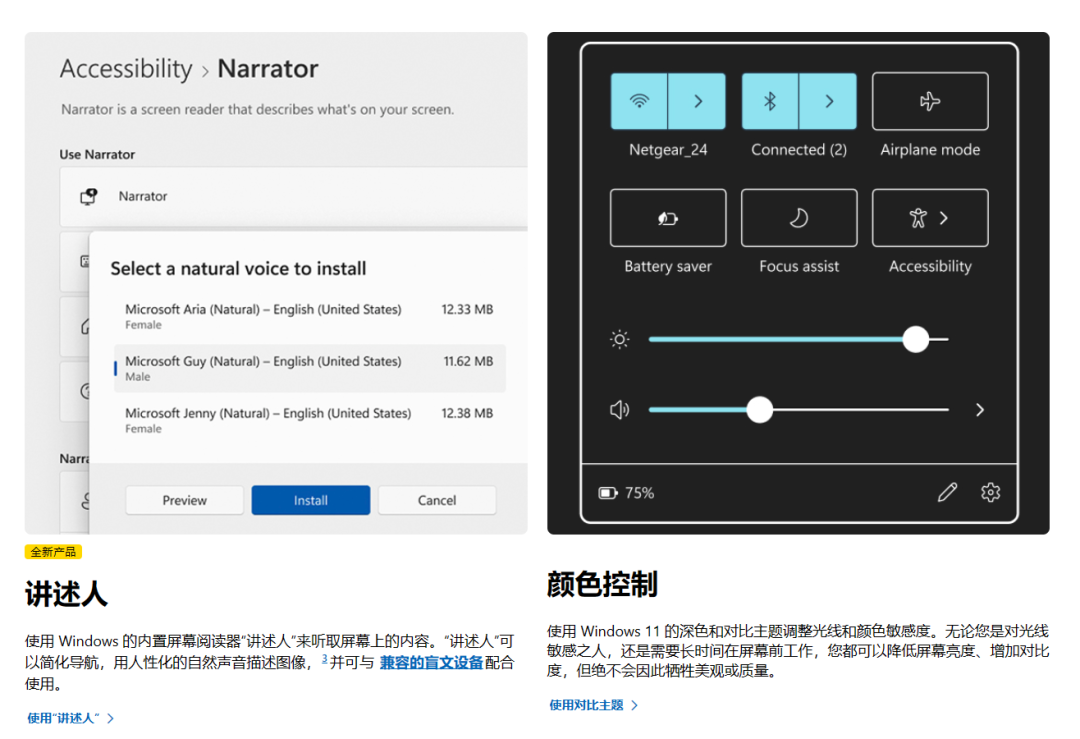Open the Narrator setting row

click(293, 196)
